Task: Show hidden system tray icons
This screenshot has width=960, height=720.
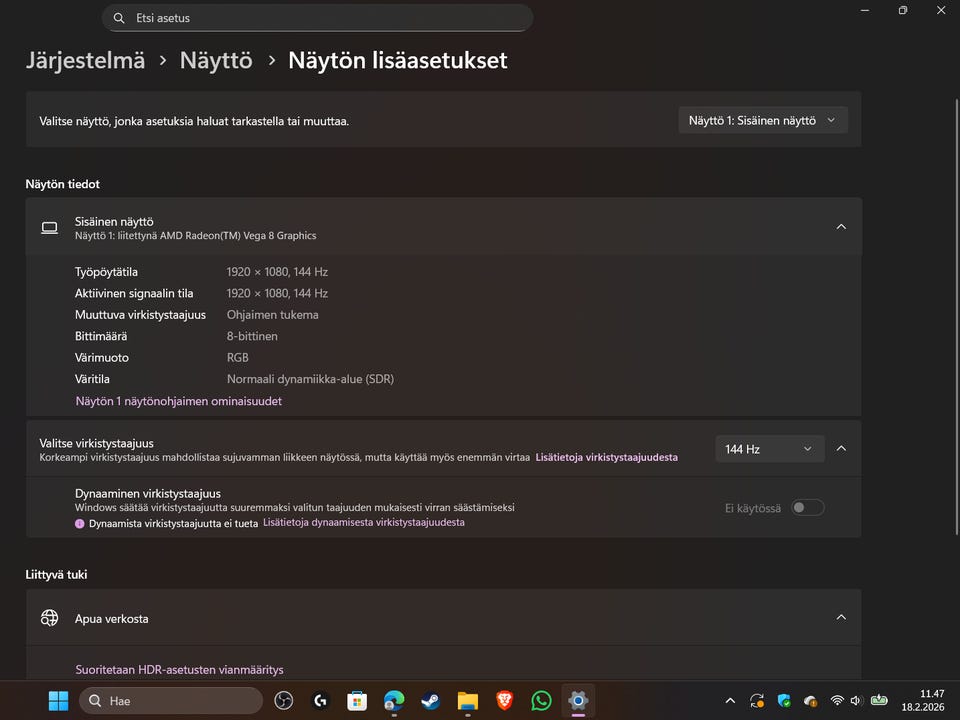Action: coord(730,701)
